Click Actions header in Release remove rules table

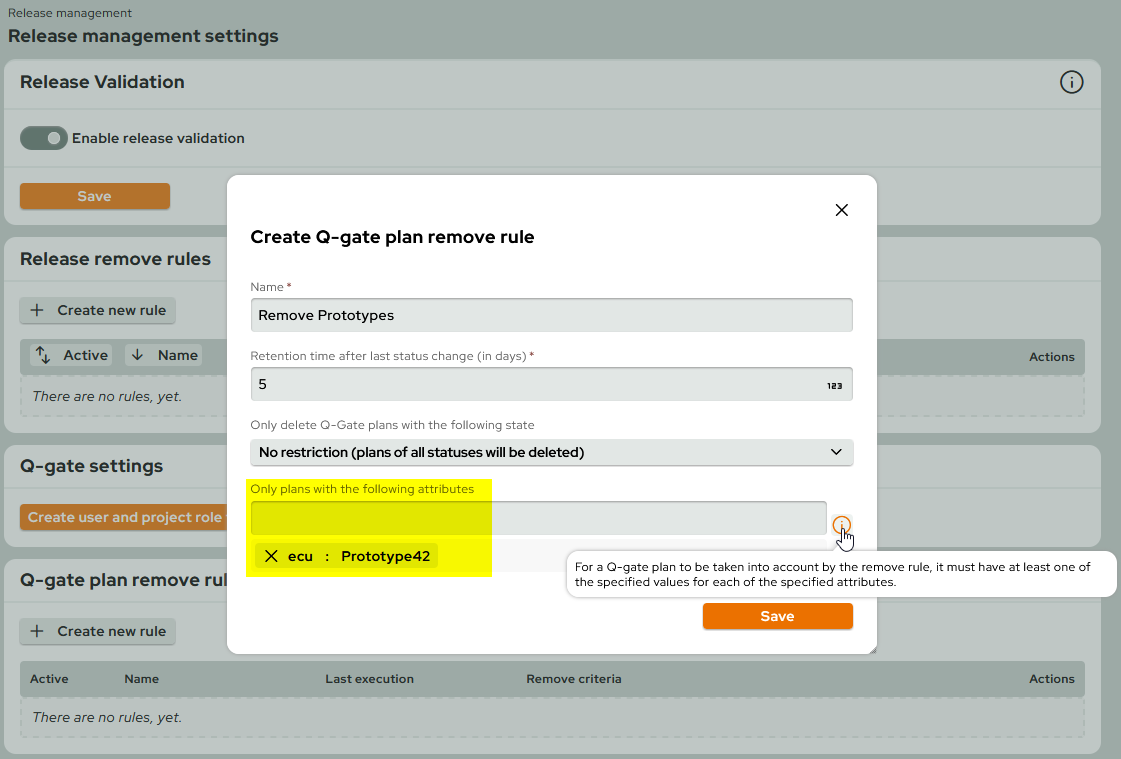pyautogui.click(x=1052, y=357)
